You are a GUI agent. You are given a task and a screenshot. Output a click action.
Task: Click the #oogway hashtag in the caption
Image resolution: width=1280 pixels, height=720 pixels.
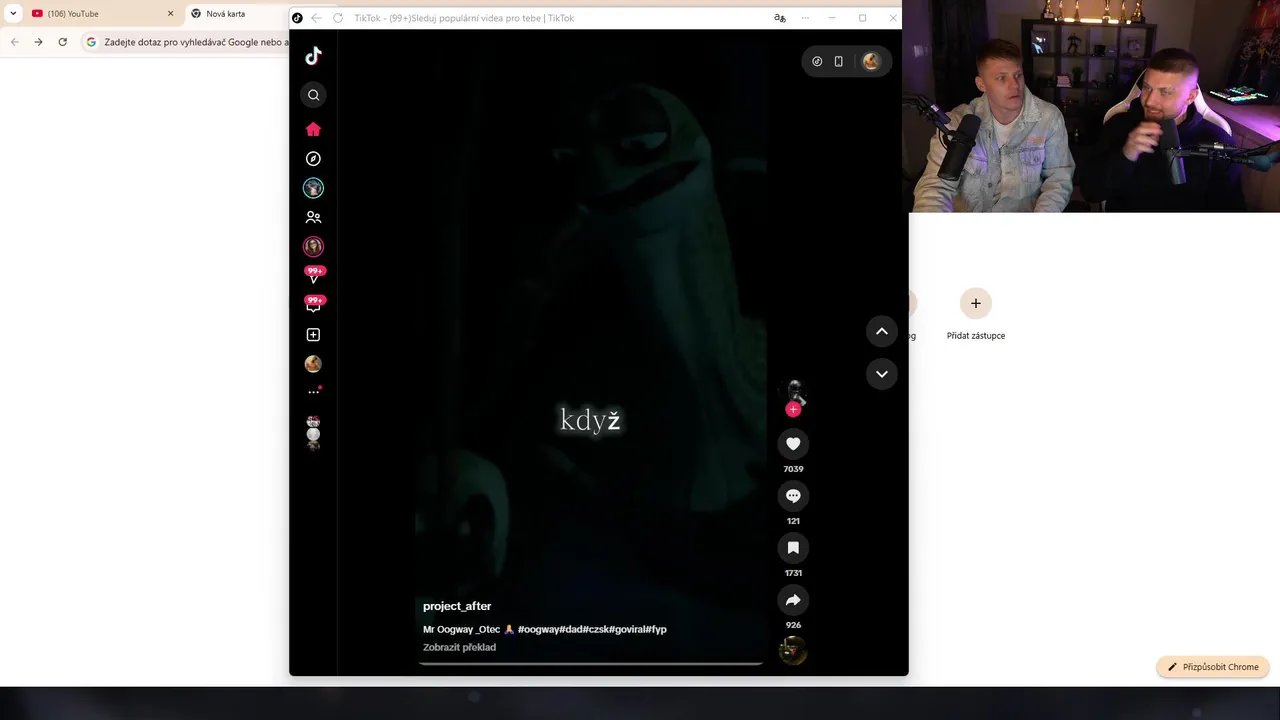[x=537, y=629]
